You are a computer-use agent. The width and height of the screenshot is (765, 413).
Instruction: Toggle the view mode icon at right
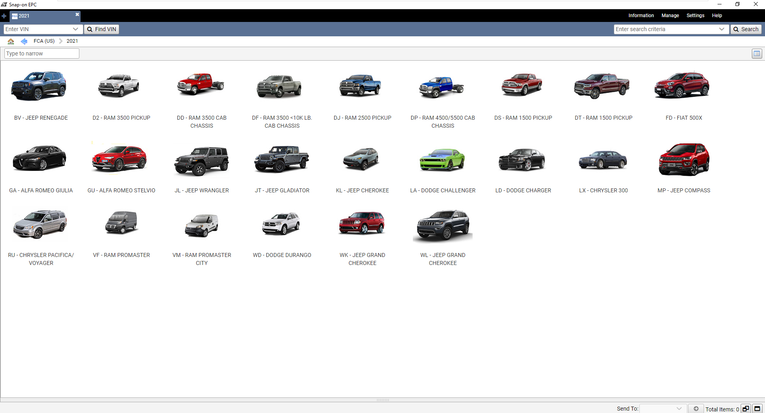[x=756, y=53]
